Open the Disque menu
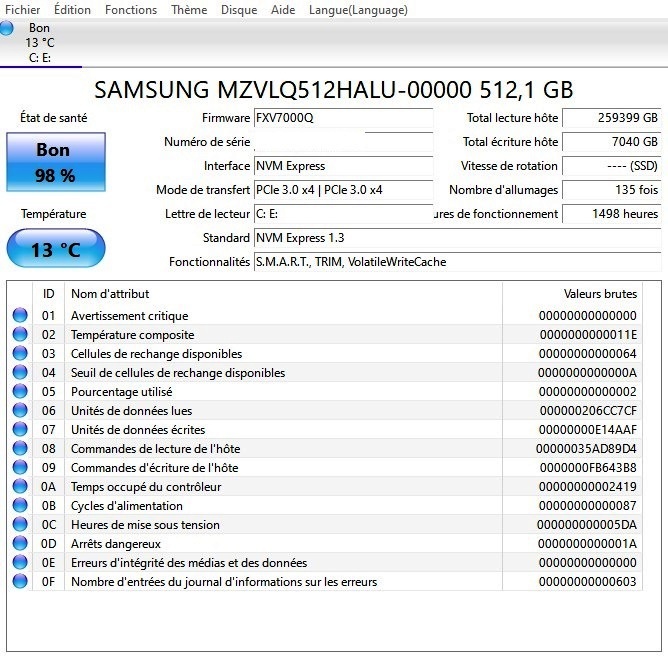The image size is (668, 658). [x=239, y=10]
